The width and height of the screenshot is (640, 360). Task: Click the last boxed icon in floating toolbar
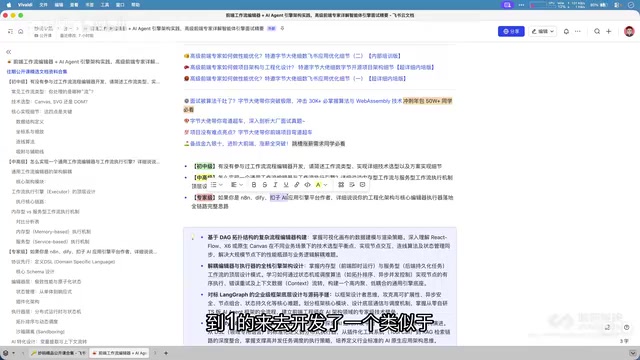362,185
